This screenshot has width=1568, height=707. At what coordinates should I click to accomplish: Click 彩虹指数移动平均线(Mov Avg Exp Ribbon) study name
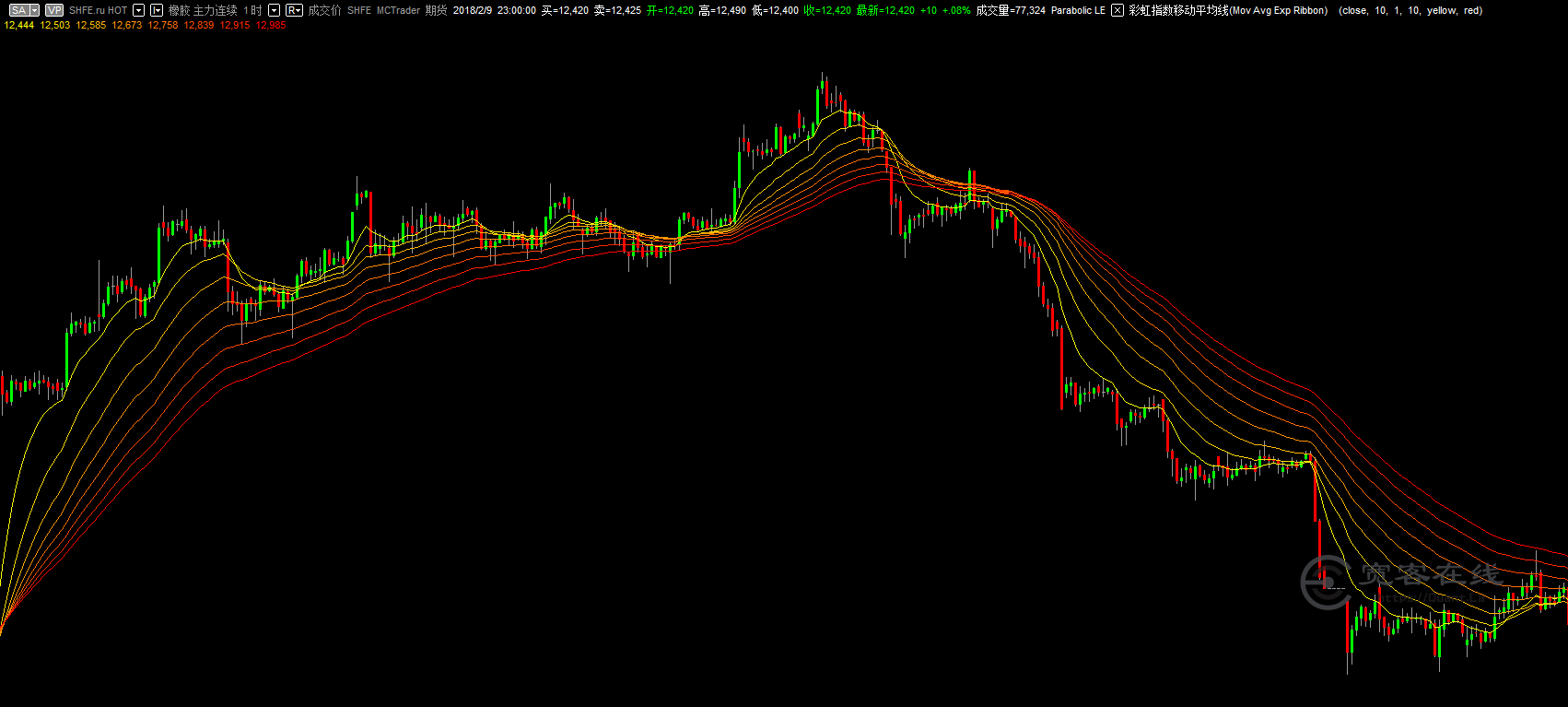pyautogui.click(x=1228, y=10)
